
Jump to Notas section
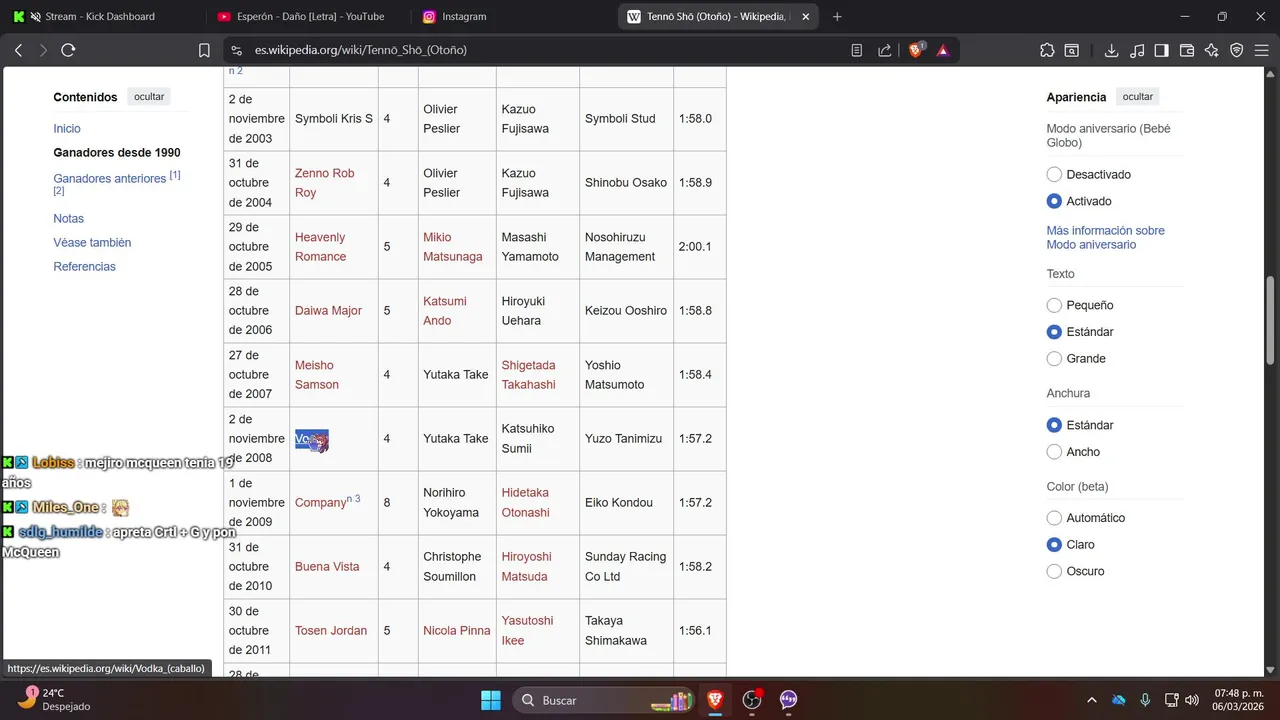coord(69,219)
